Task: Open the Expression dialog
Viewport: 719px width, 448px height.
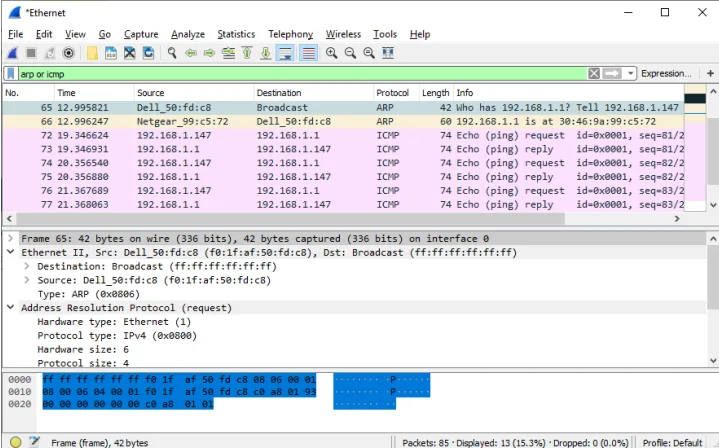Action: [666, 73]
